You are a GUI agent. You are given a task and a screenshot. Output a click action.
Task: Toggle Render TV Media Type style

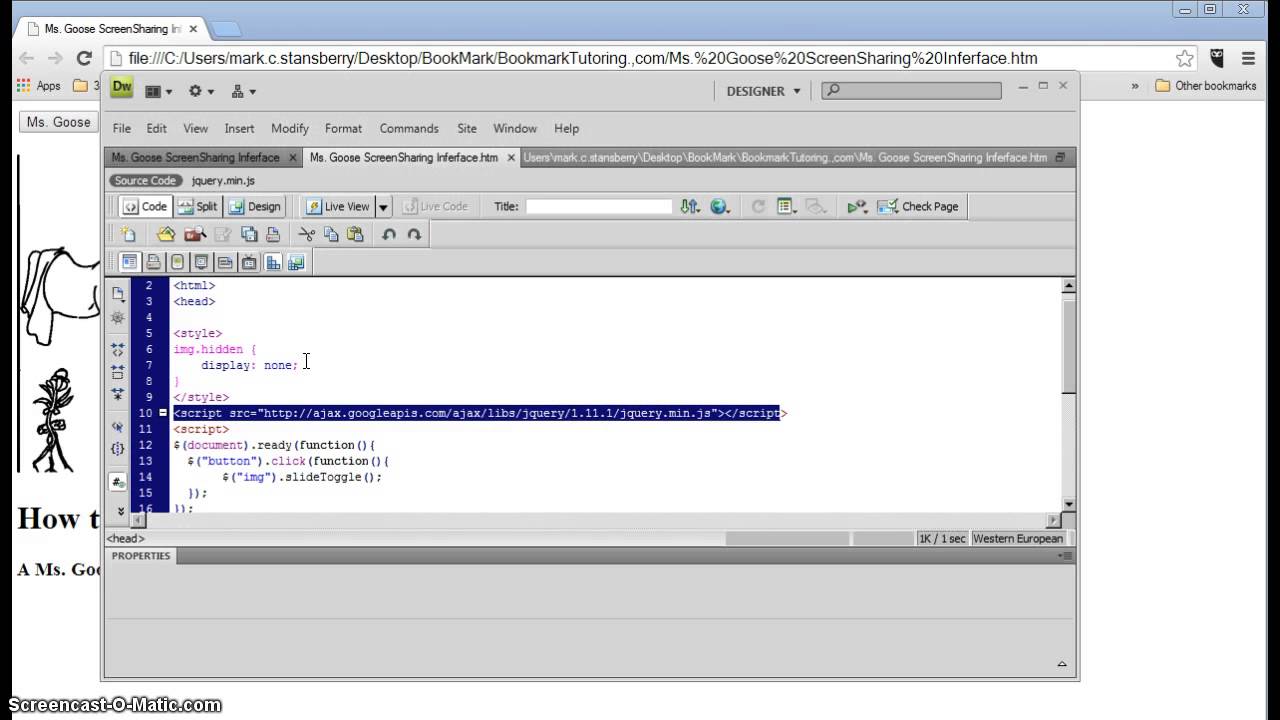pyautogui.click(x=249, y=262)
